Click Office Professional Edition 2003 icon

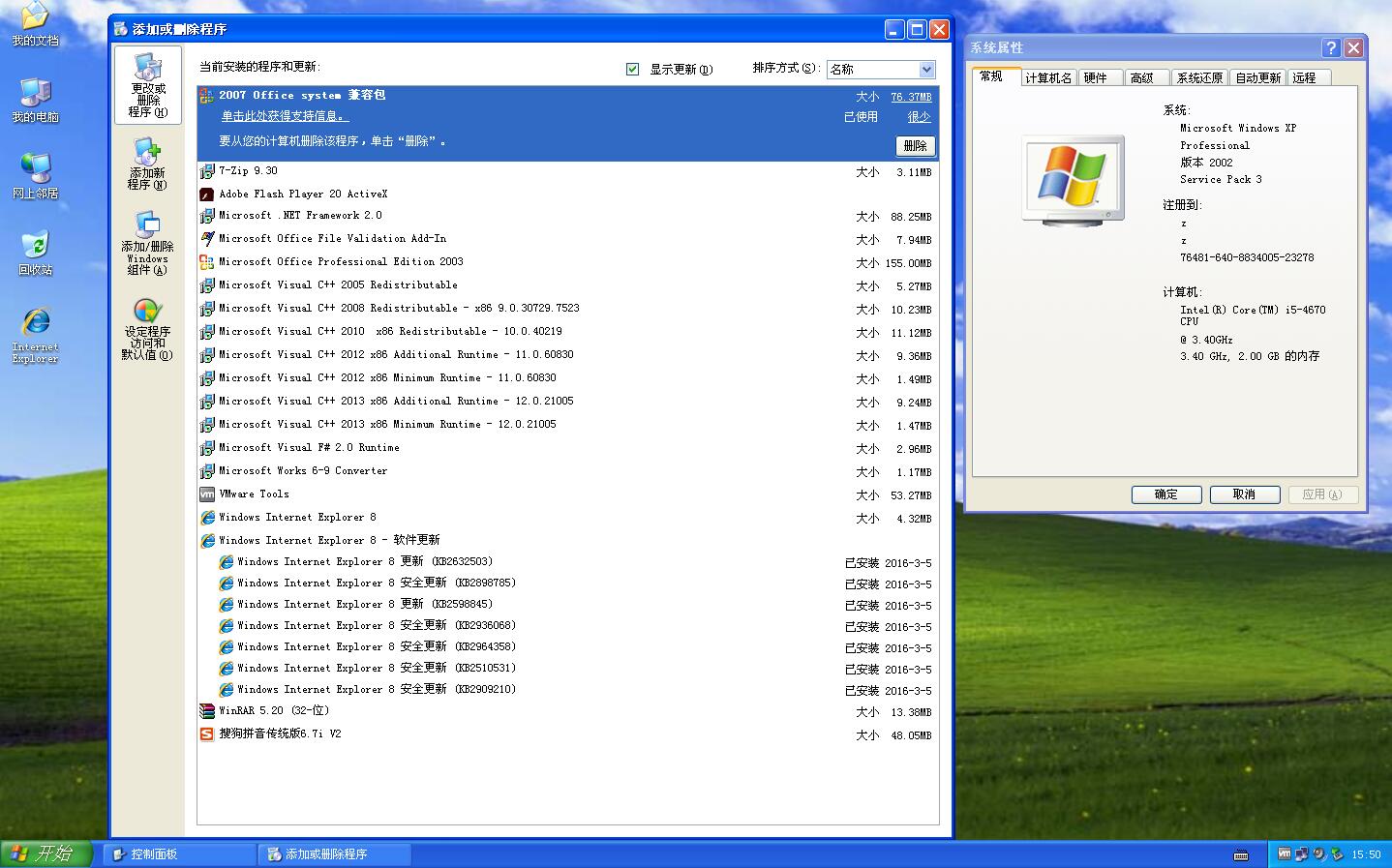207,262
